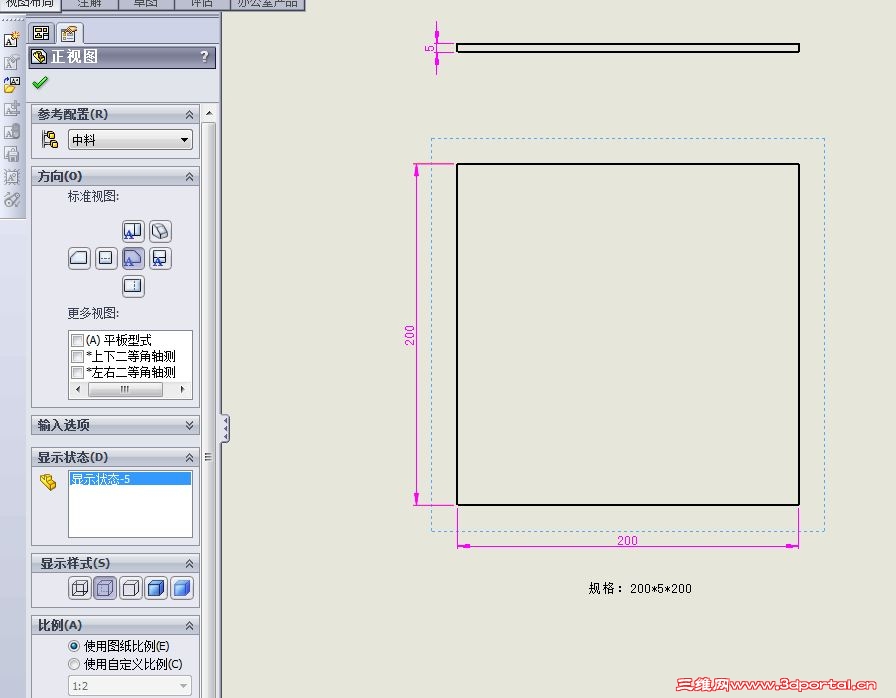This screenshot has width=896, height=698.
Task: Click the display state cube icon
Action: pyautogui.click(x=49, y=482)
